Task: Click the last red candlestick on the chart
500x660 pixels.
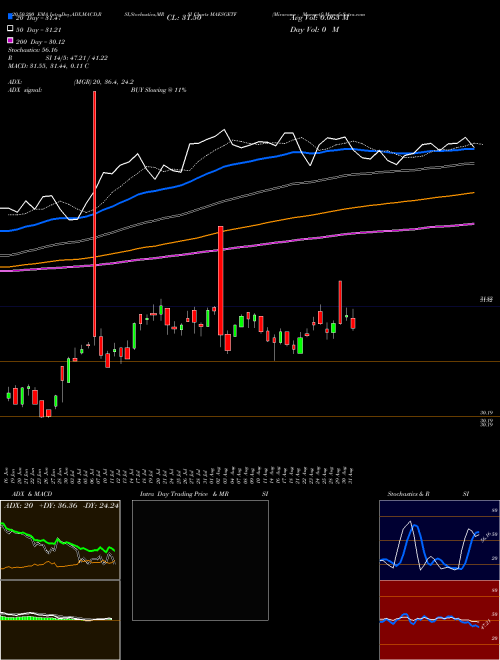Action: pyautogui.click(x=353, y=323)
